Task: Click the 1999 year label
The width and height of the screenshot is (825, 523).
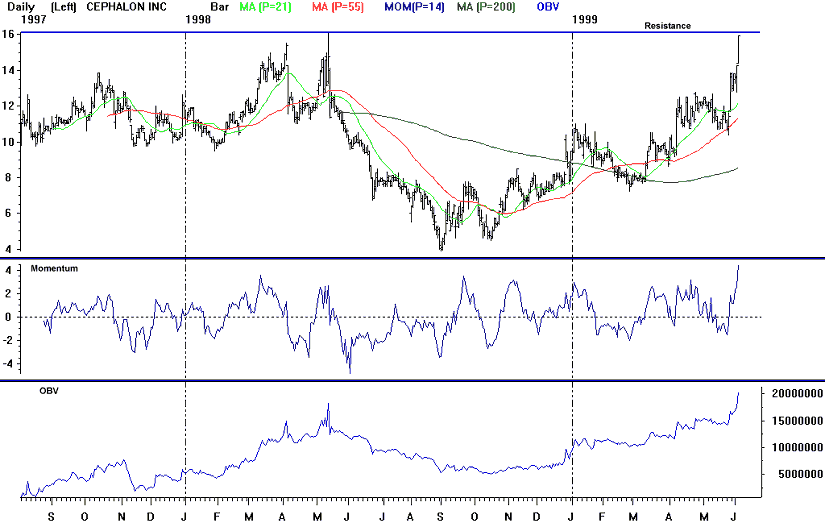Action: (x=585, y=19)
